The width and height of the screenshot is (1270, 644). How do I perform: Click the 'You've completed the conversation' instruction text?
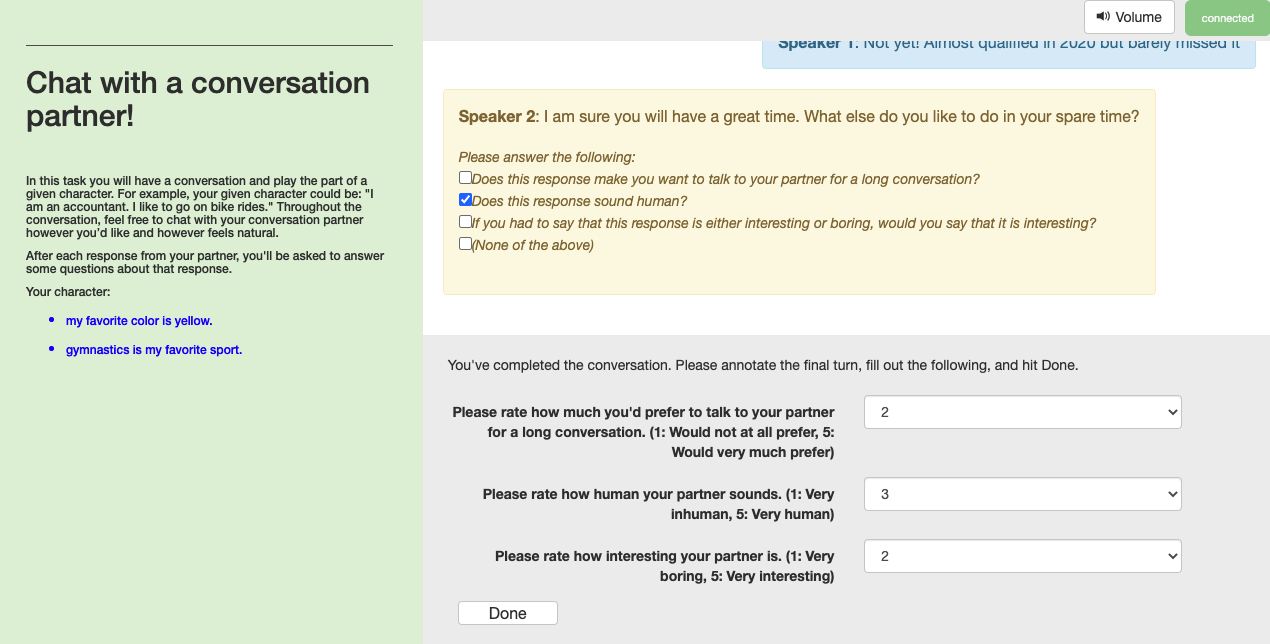click(x=763, y=365)
